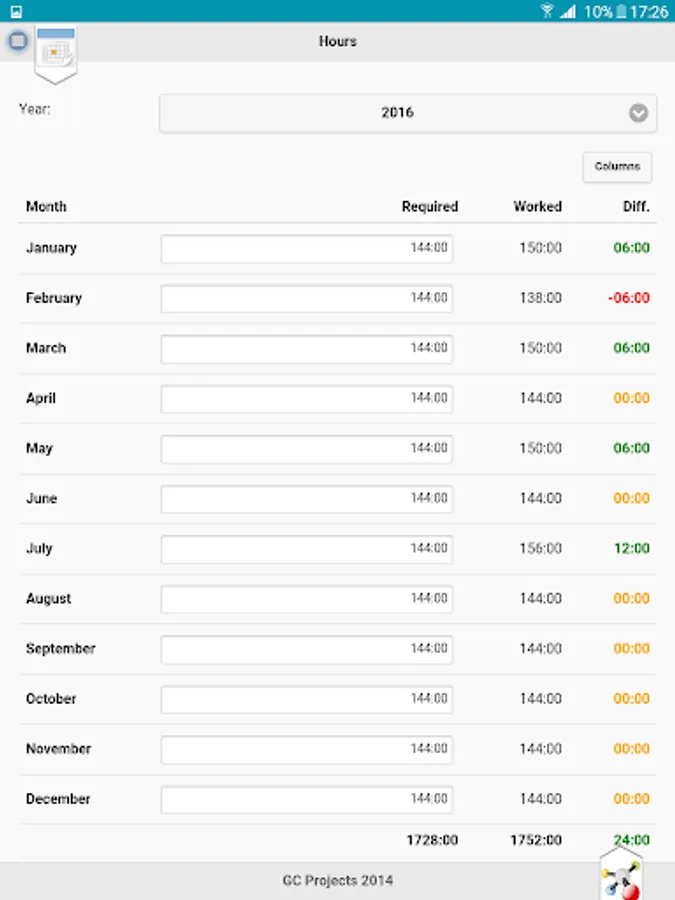Expand year selector using the arrow chevron
Image resolution: width=675 pixels, height=900 pixels.
coord(638,113)
